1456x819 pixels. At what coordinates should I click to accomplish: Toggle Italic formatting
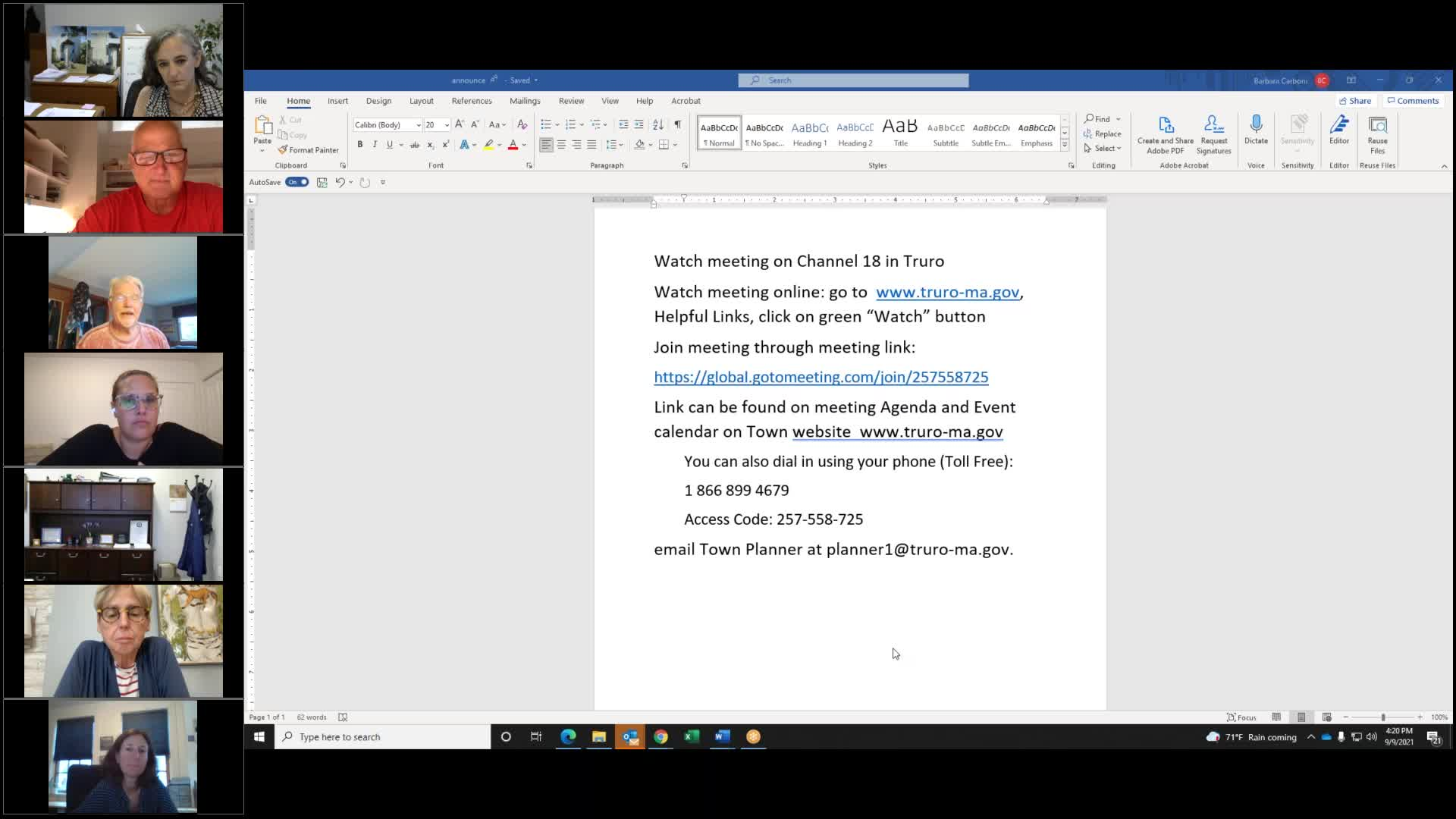[x=375, y=145]
